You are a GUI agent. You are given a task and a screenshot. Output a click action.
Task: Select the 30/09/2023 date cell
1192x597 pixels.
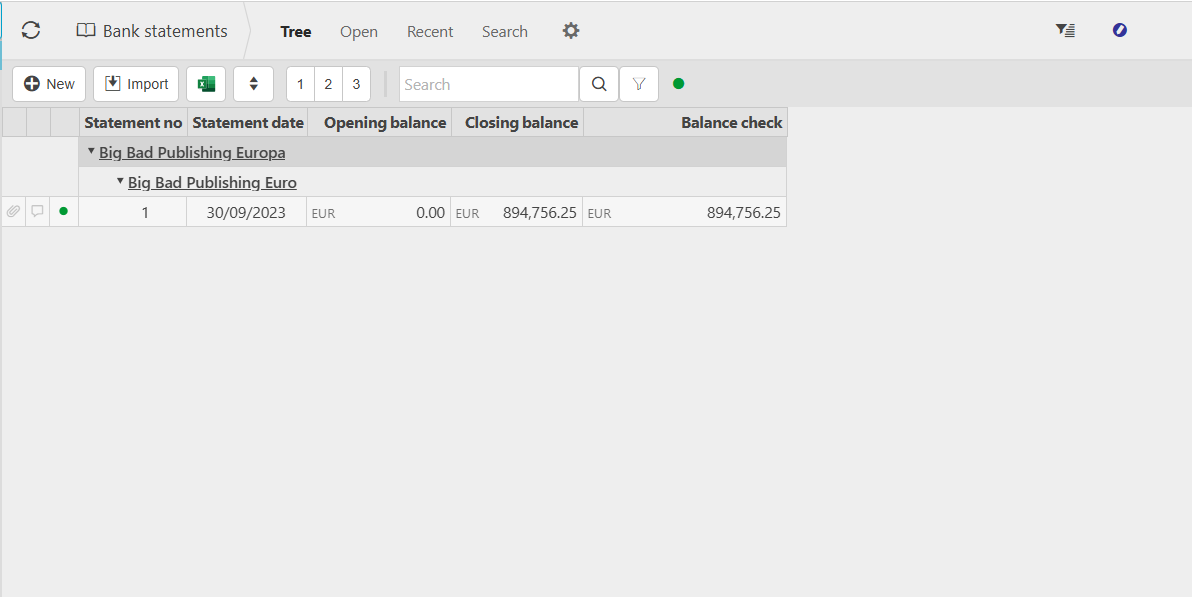pyautogui.click(x=246, y=212)
